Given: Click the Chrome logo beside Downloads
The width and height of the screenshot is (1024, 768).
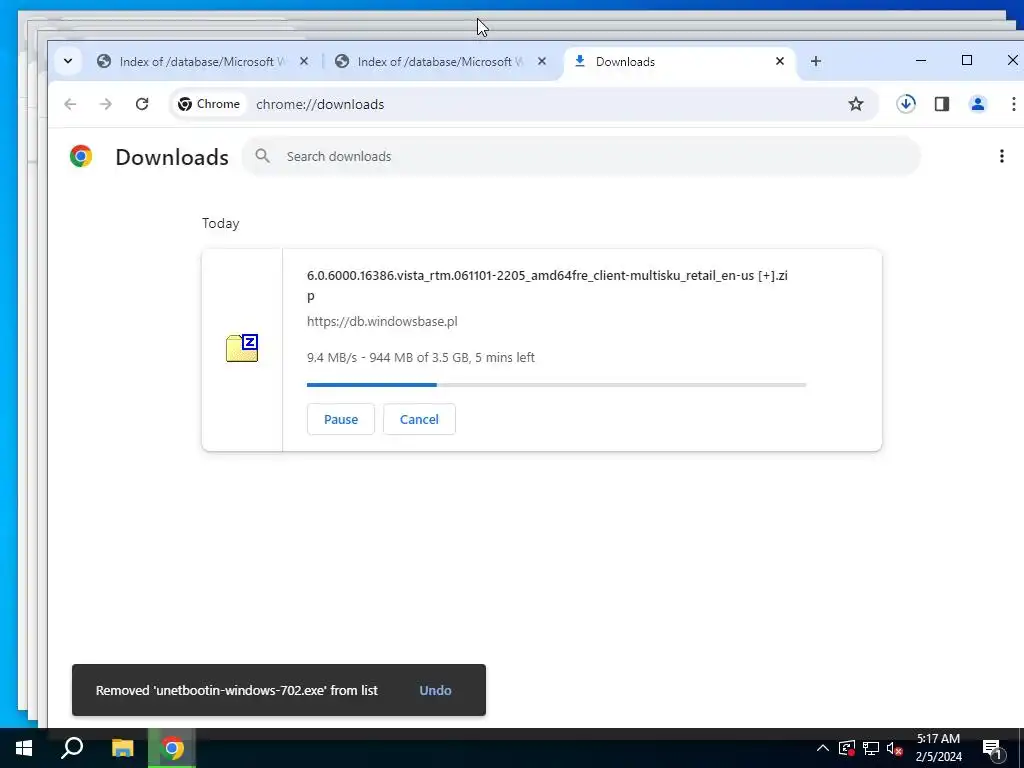Looking at the screenshot, I should (x=81, y=156).
